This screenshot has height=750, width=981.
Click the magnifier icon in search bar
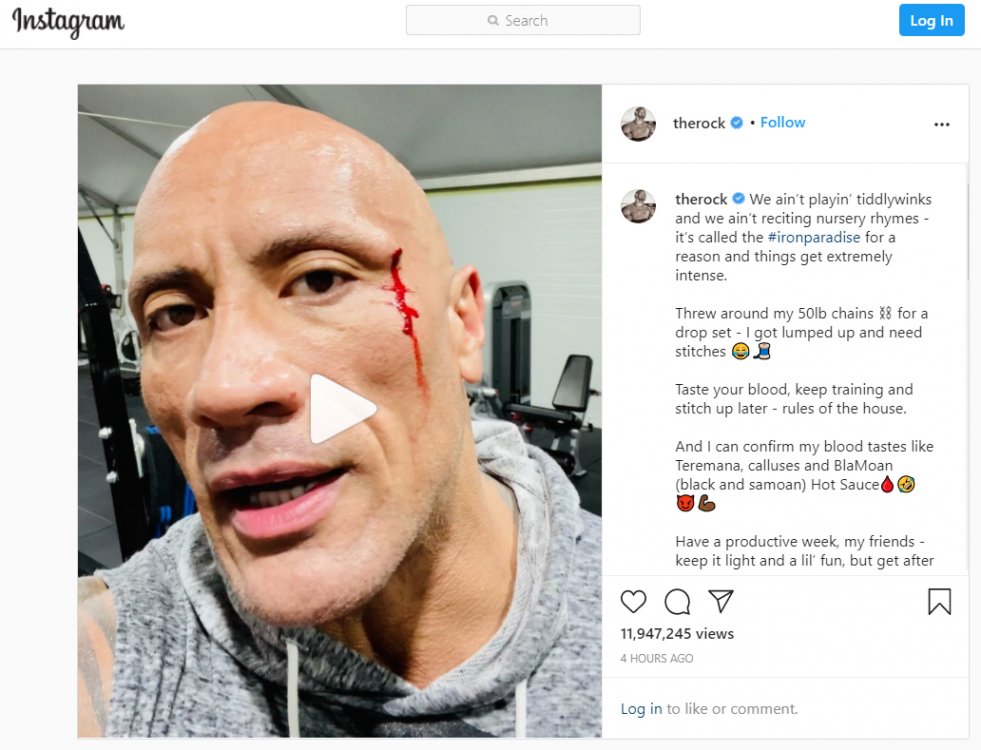tap(493, 21)
